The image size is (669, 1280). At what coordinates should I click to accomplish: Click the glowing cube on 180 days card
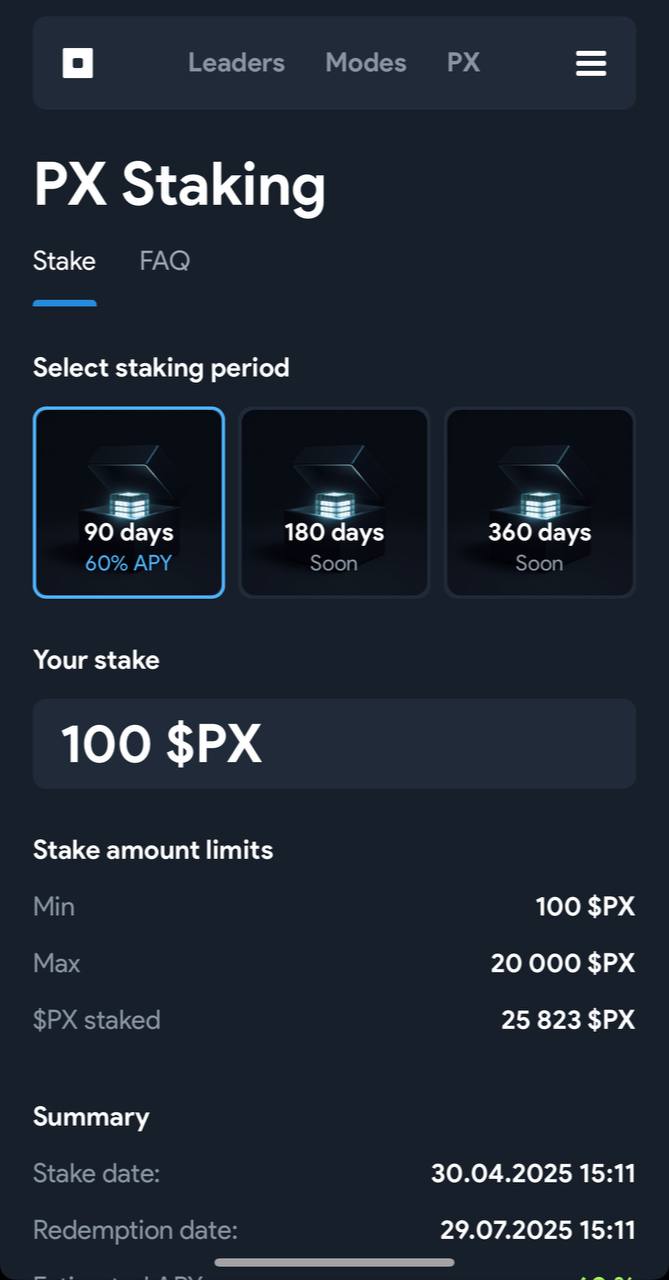(334, 503)
